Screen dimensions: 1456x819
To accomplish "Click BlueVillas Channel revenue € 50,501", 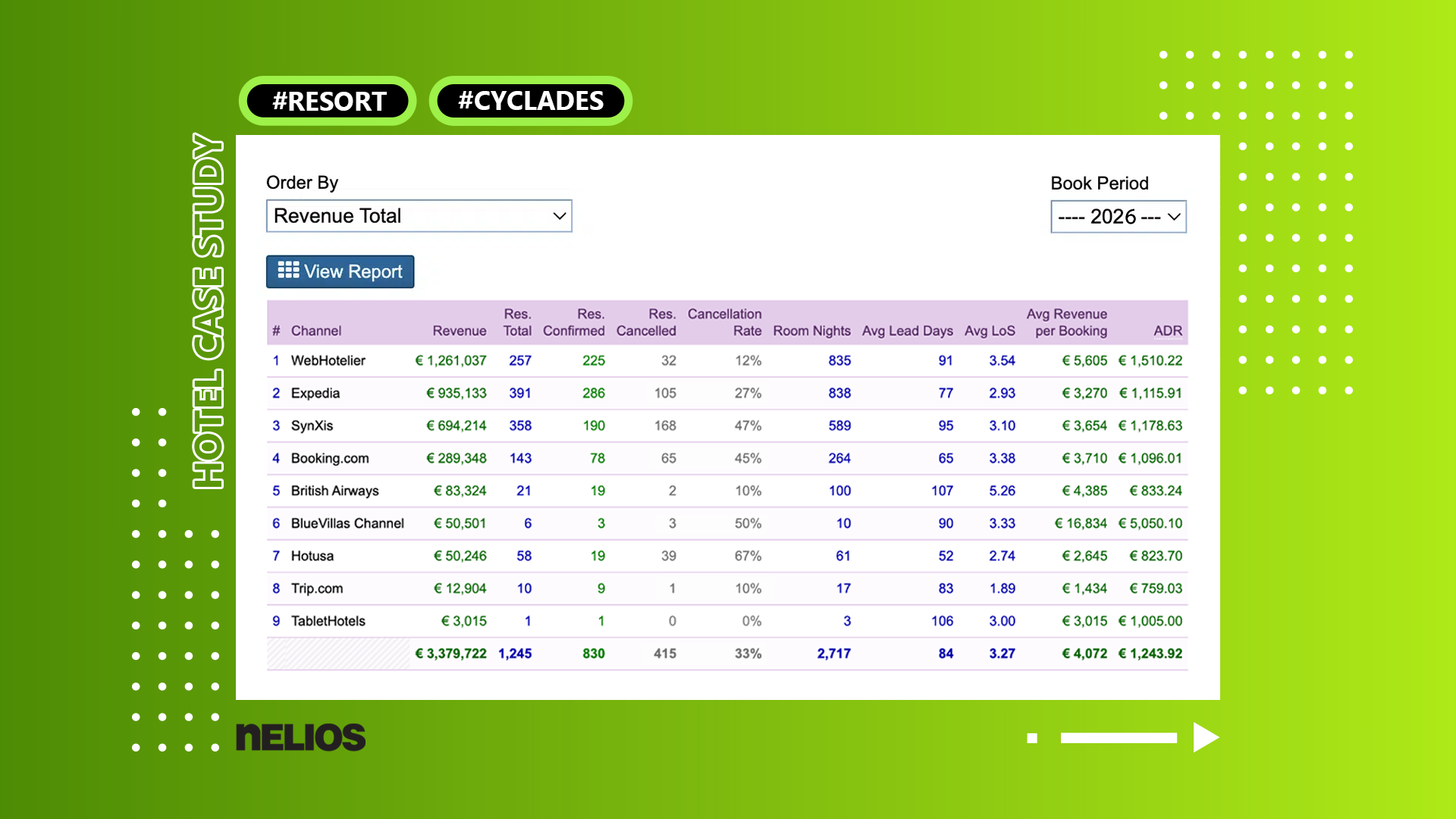I will [460, 523].
